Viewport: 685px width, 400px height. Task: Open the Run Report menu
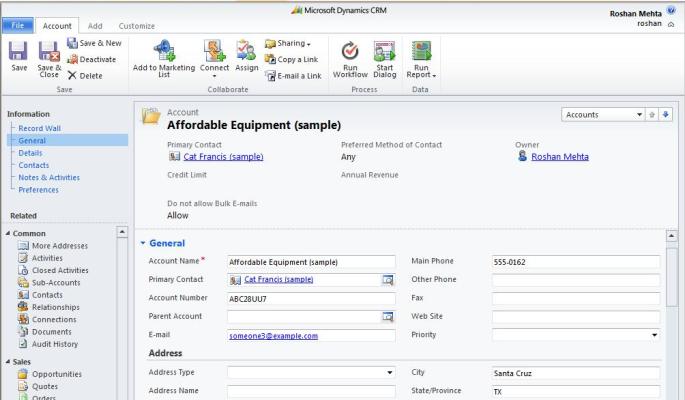pos(422,49)
